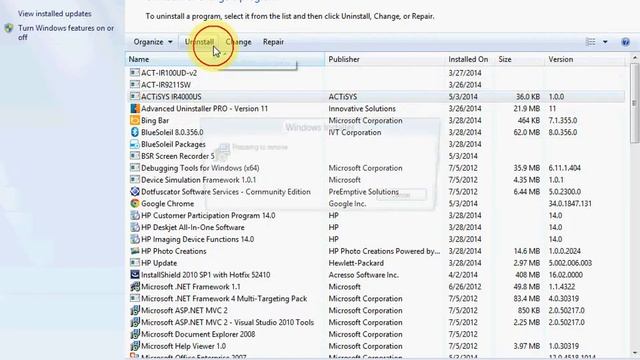The width and height of the screenshot is (640, 360).
Task: Sort by the Installed On column header
Action: pyautogui.click(x=469, y=60)
